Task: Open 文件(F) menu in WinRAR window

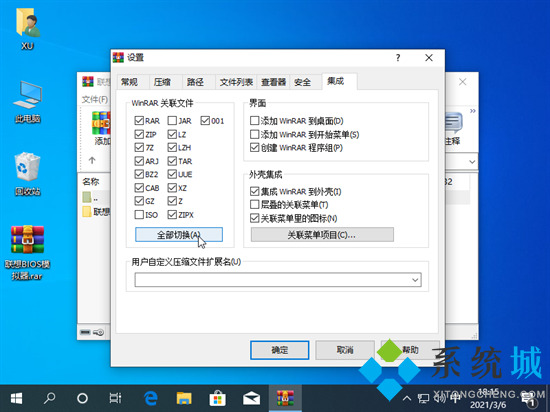Action: pyautogui.click(x=94, y=100)
